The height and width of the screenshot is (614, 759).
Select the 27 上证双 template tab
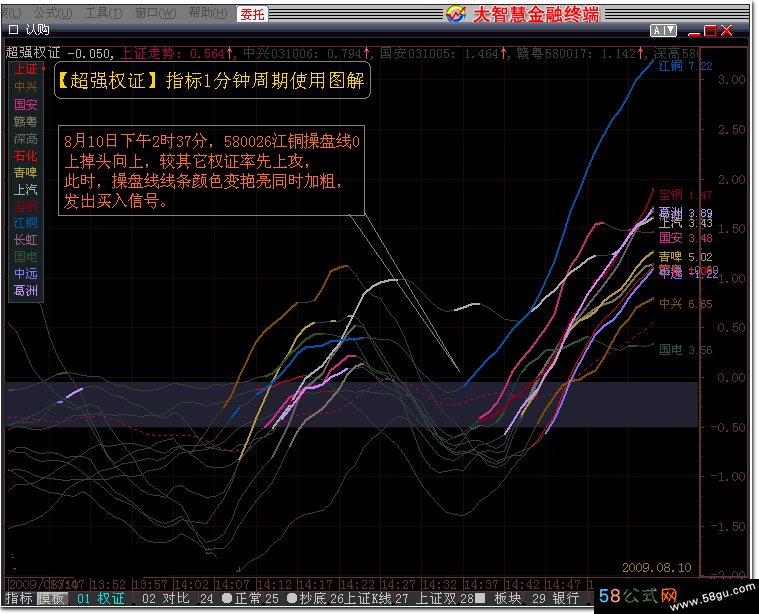tap(426, 599)
